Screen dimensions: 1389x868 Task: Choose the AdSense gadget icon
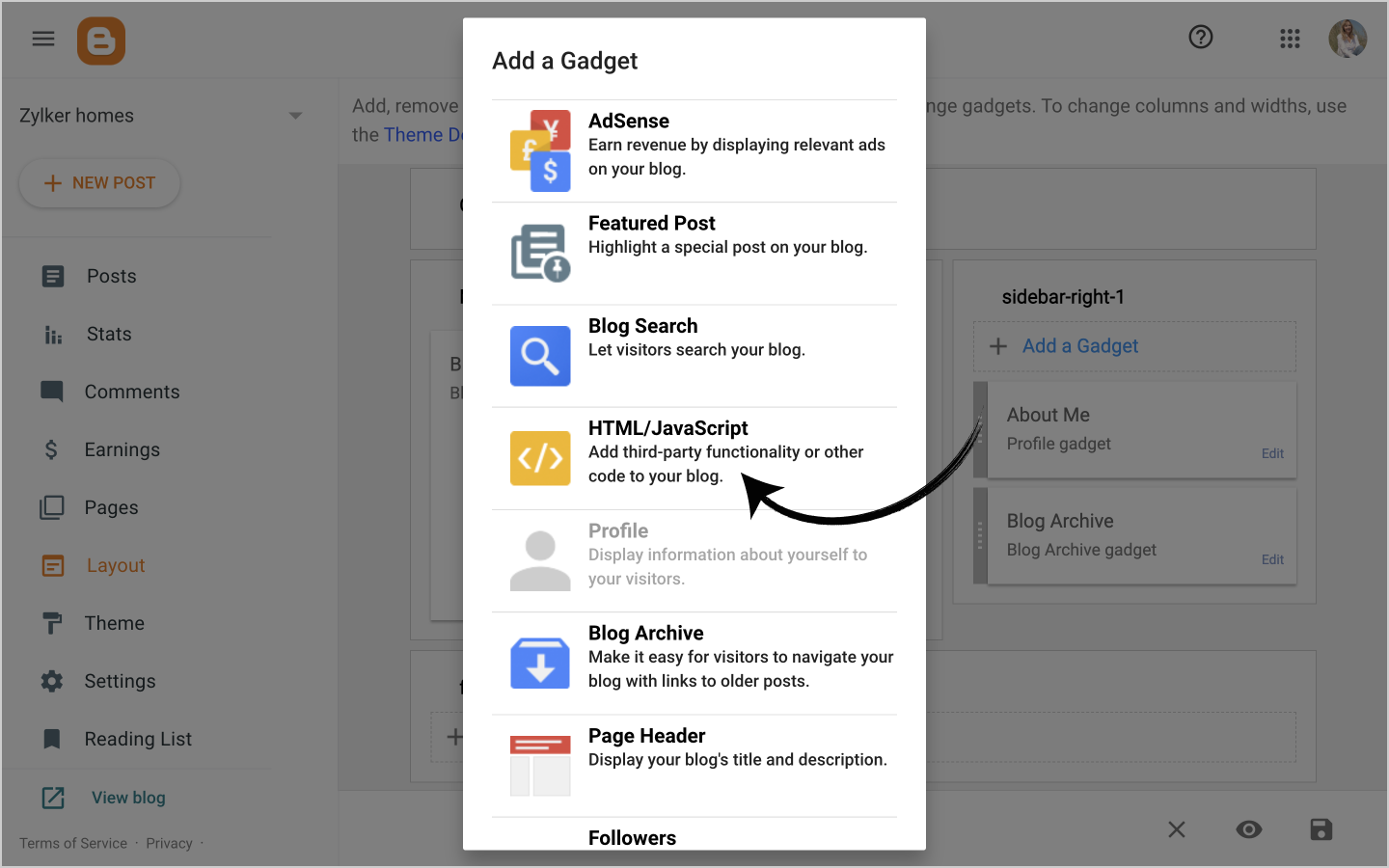pos(540,150)
